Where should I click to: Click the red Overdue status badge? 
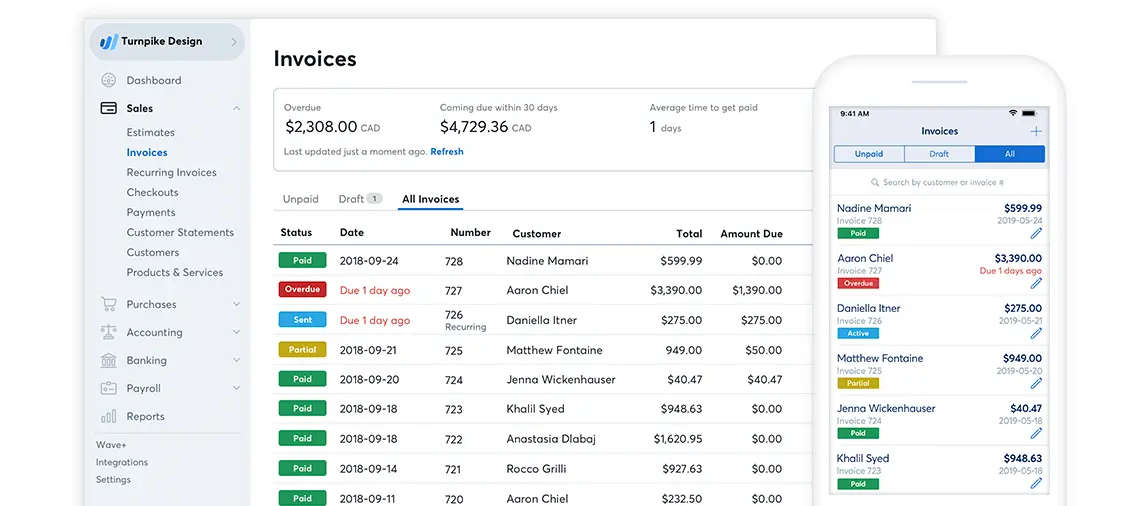click(302, 290)
